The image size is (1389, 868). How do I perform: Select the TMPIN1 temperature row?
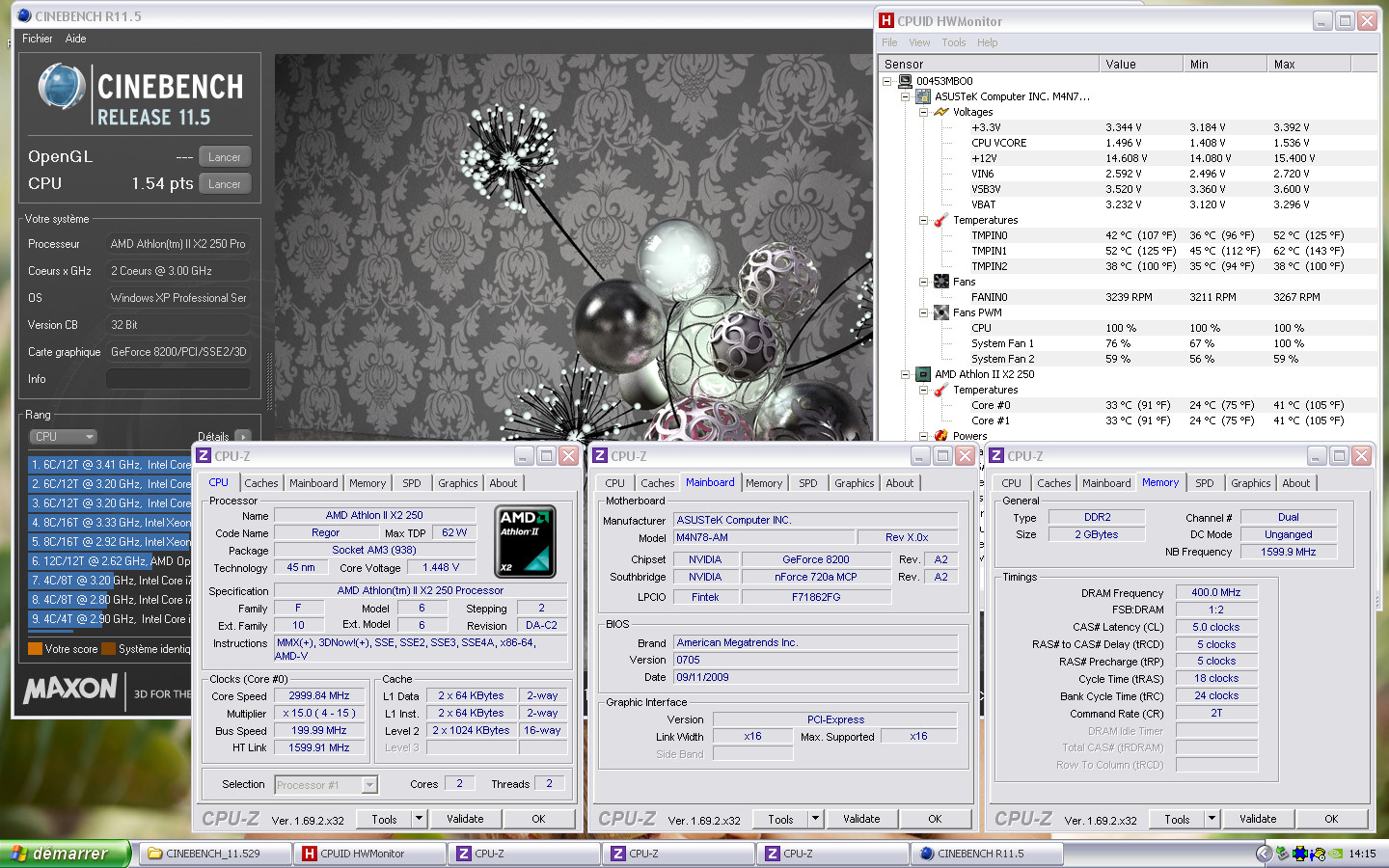point(1129,251)
